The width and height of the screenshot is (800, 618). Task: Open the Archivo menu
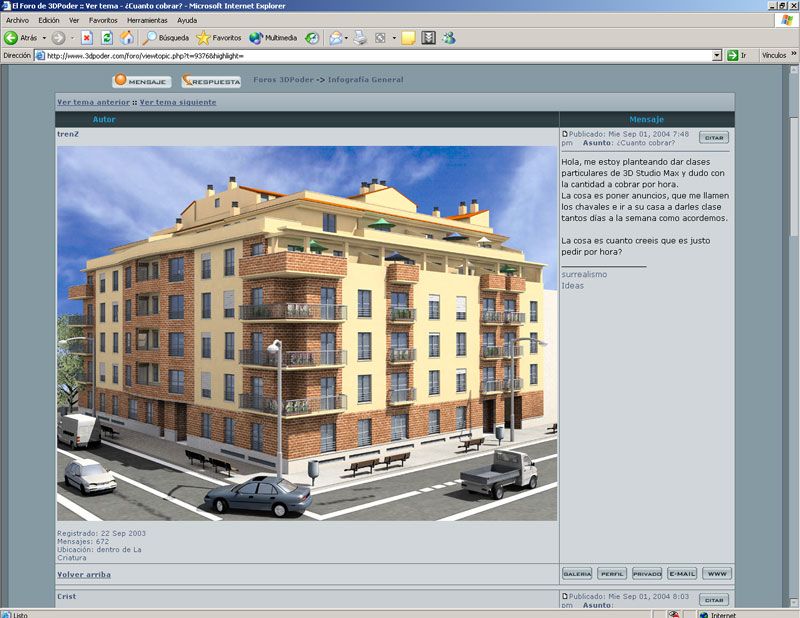coord(17,20)
